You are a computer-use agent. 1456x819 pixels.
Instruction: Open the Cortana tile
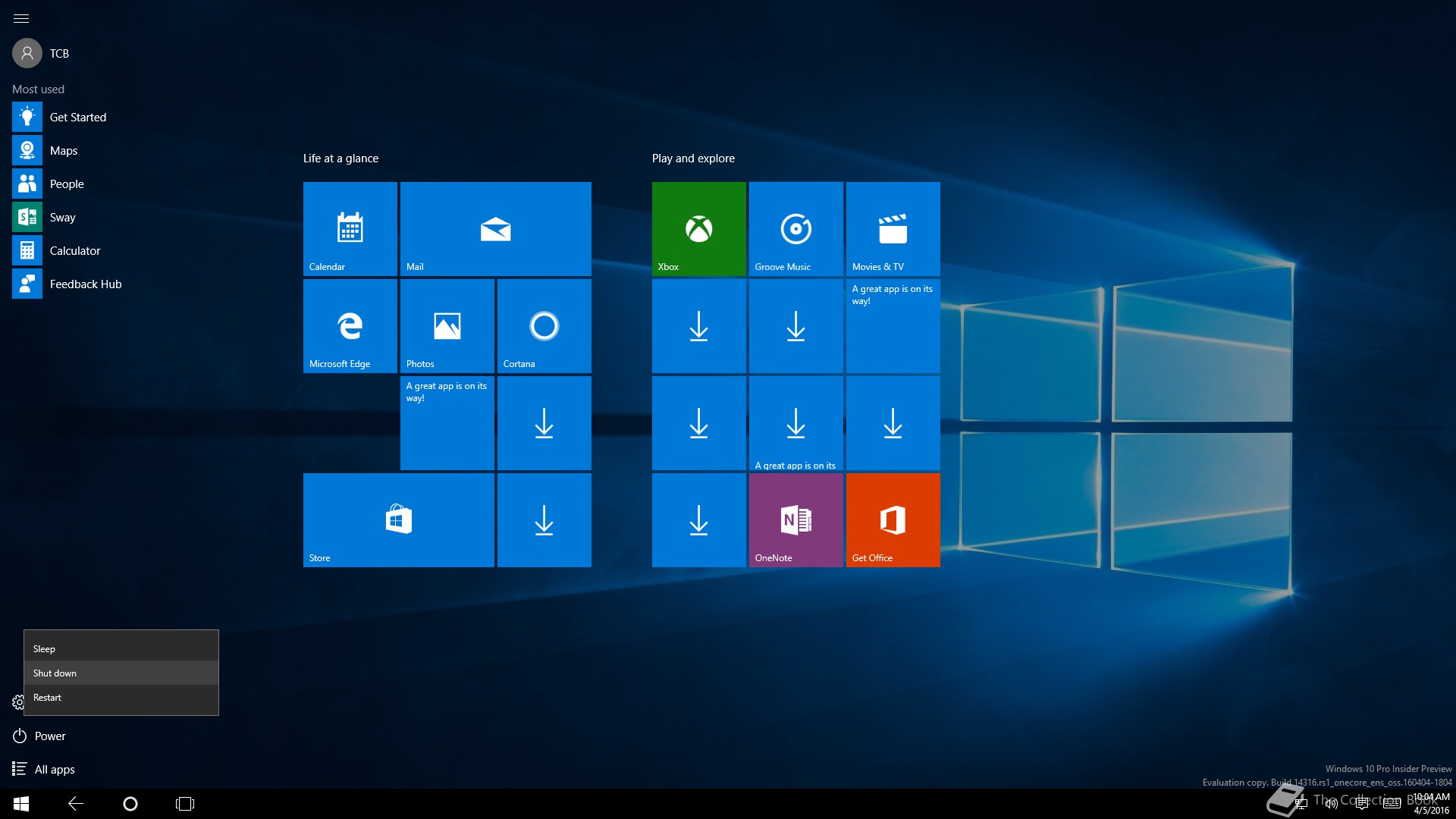point(544,326)
